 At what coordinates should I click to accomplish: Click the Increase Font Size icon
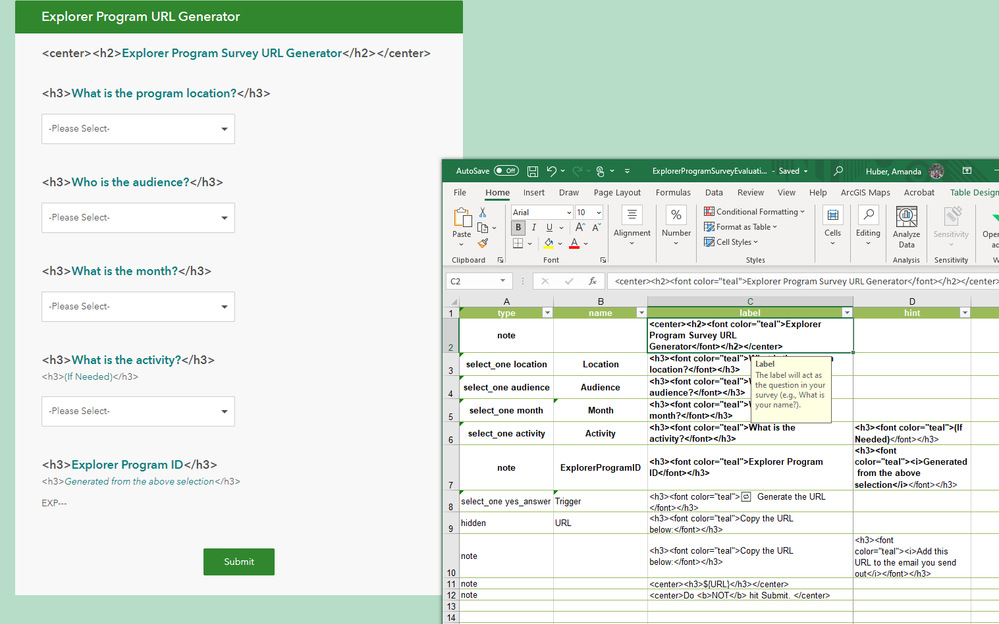(x=581, y=228)
